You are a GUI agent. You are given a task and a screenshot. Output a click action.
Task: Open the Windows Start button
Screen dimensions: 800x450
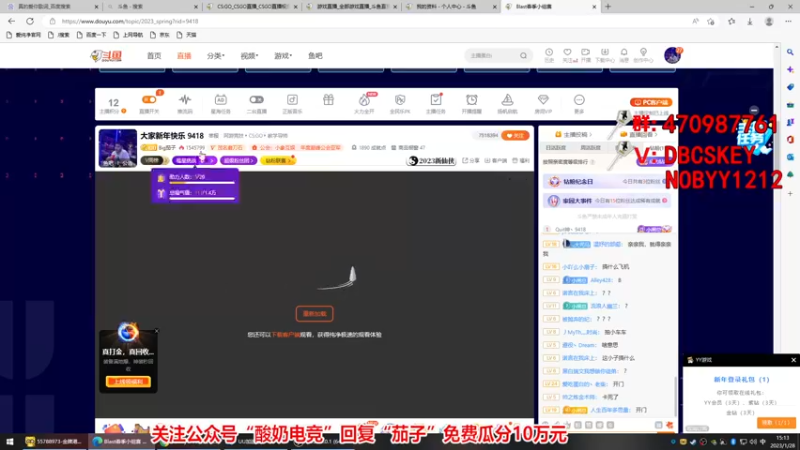9,442
